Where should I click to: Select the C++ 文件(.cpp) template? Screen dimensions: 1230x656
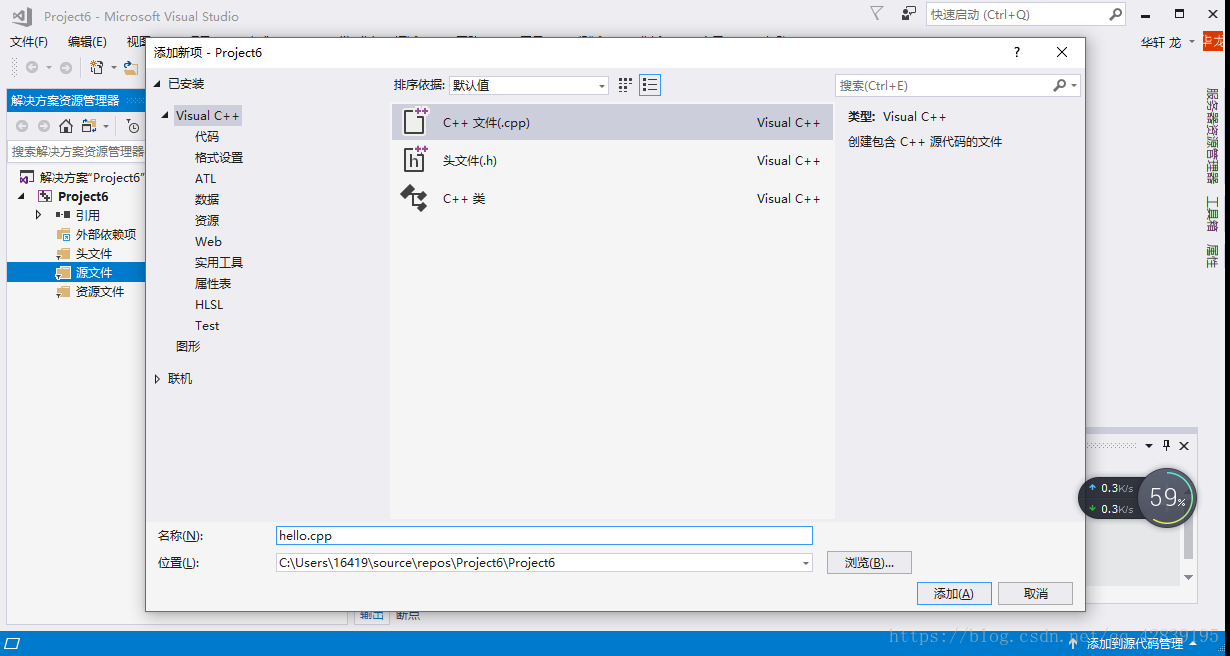[612, 123]
